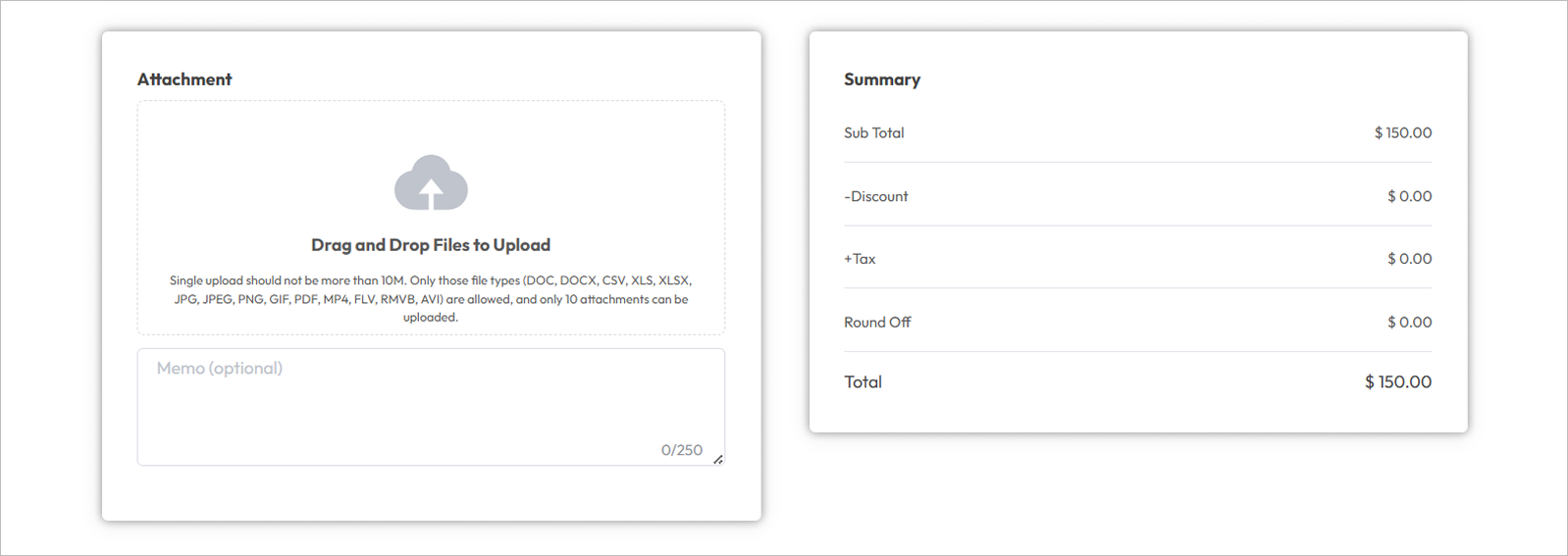
Task: Click the Round Off amount $ 0.00
Action: (1410, 322)
